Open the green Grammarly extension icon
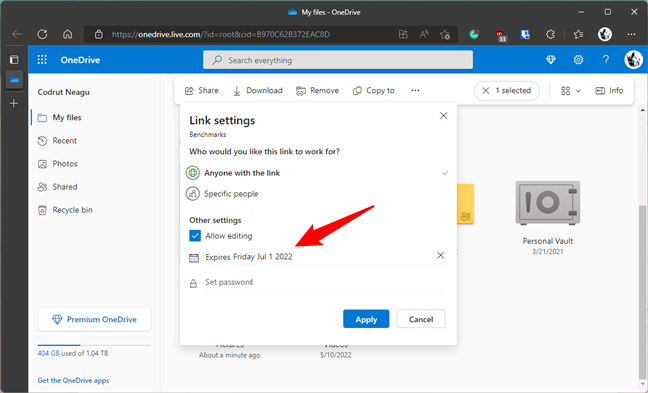The image size is (648, 393). pos(474,34)
